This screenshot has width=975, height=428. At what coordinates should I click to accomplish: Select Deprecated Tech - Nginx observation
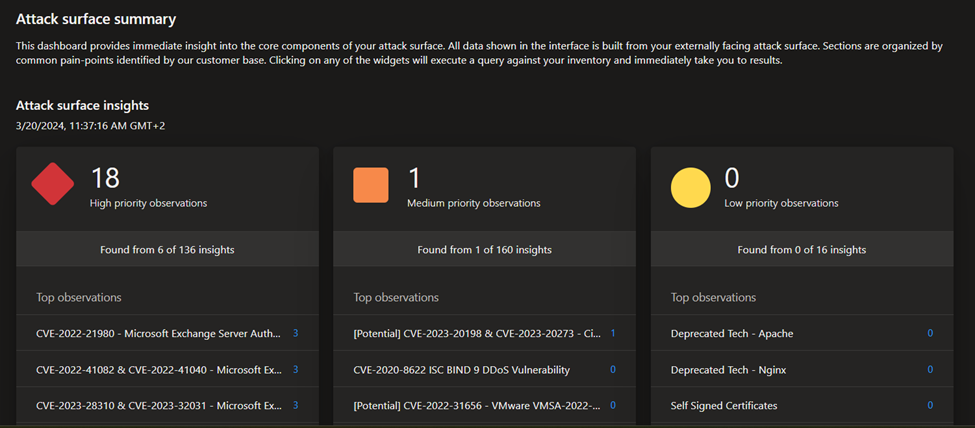point(802,370)
